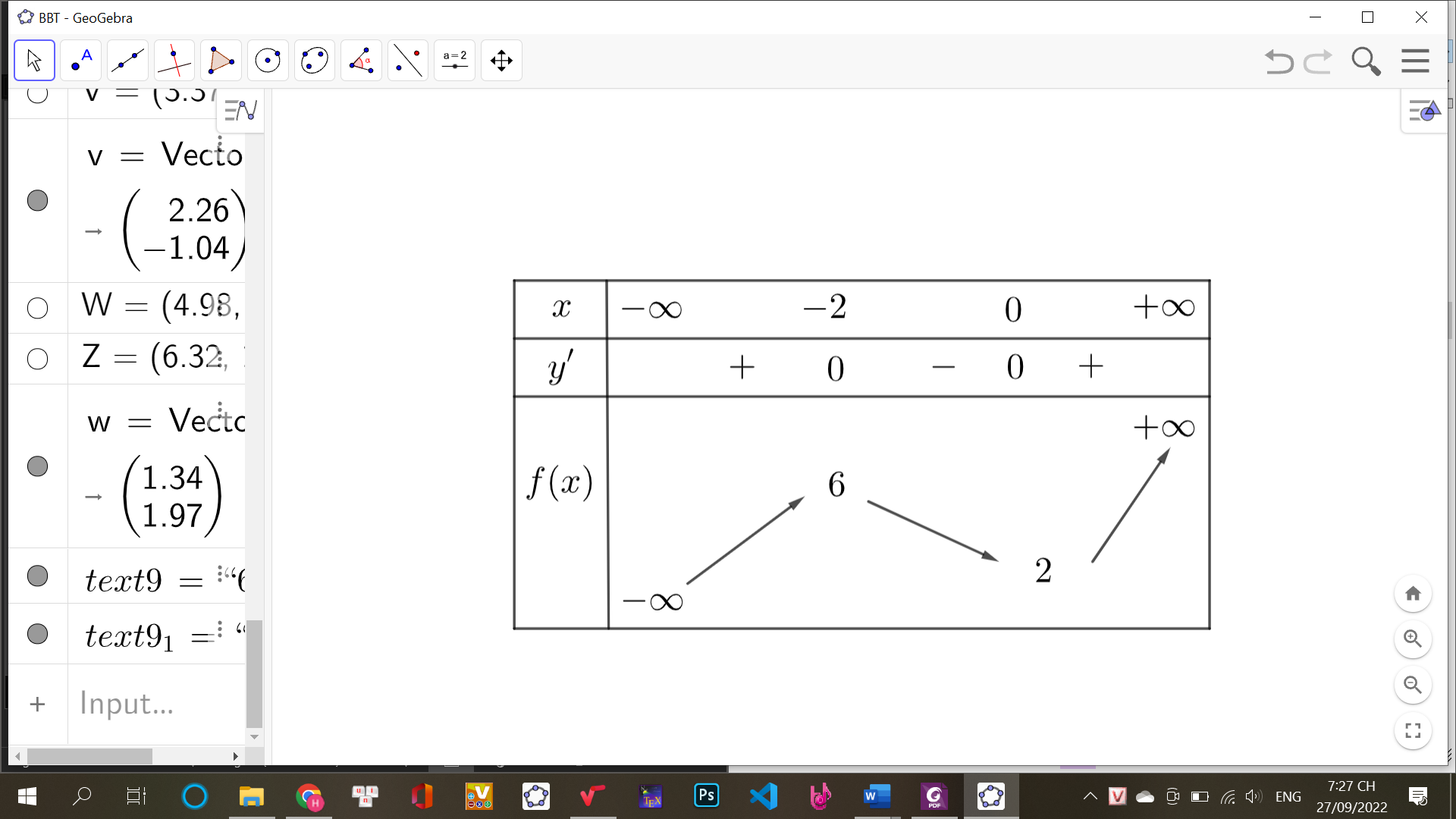Choose the Line through two points tool
This screenshot has width=1456, height=819.
[127, 61]
